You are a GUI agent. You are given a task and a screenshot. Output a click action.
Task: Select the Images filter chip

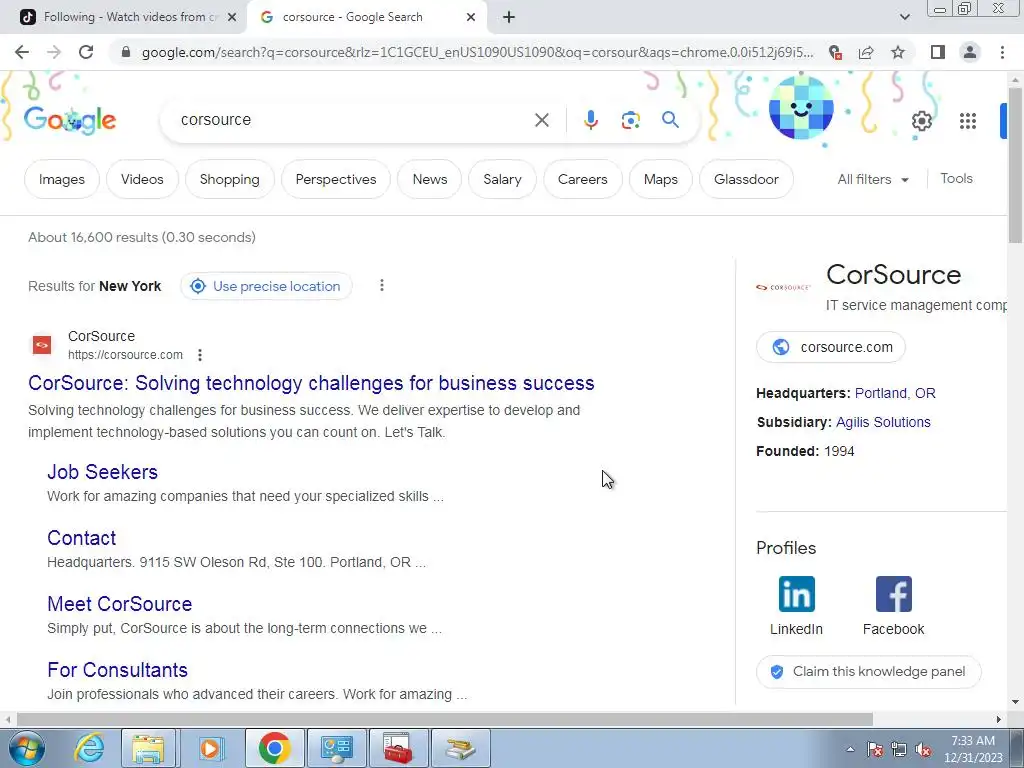click(x=61, y=179)
